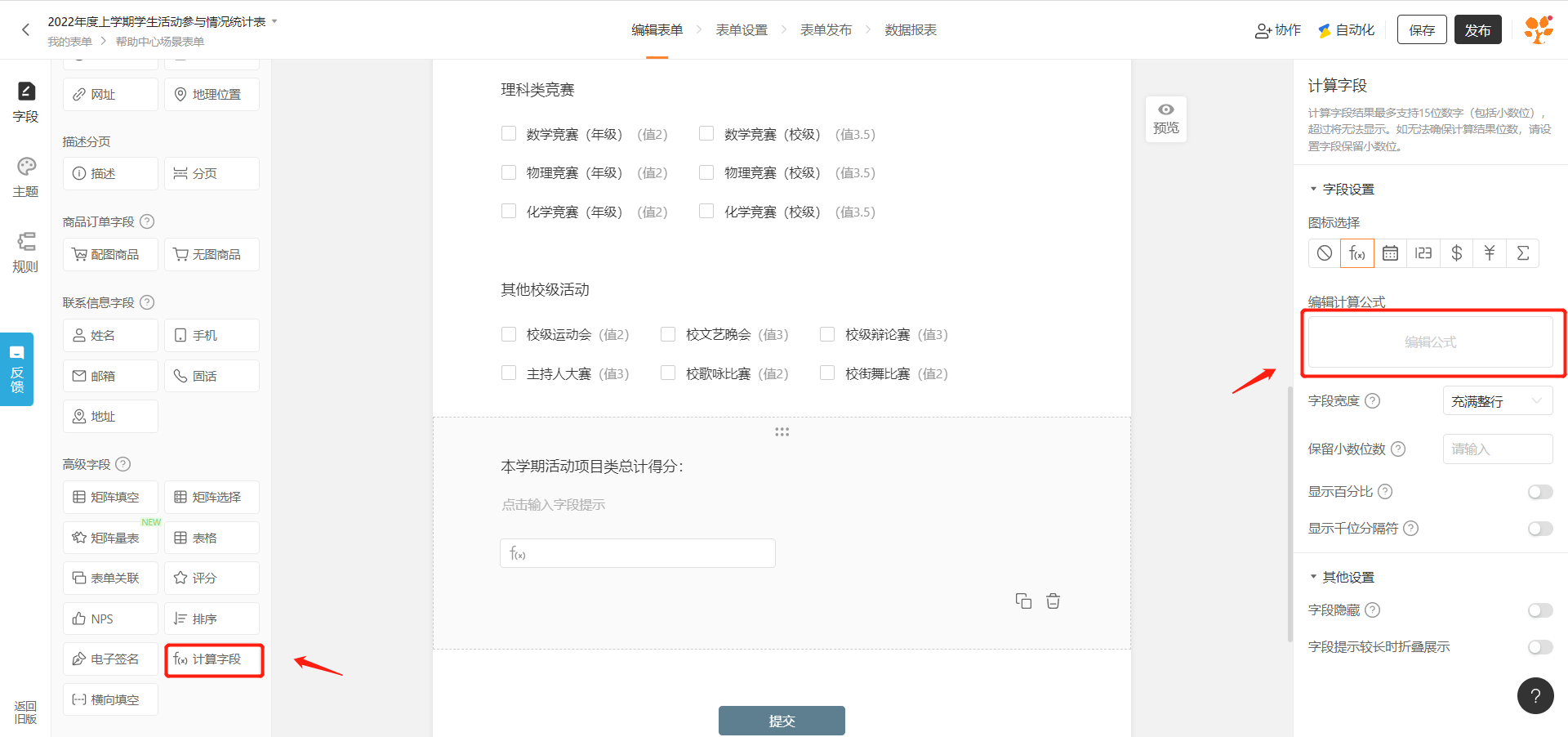This screenshot has height=737, width=1568.
Task: Click the 保留小数位数 input box
Action: [1497, 449]
